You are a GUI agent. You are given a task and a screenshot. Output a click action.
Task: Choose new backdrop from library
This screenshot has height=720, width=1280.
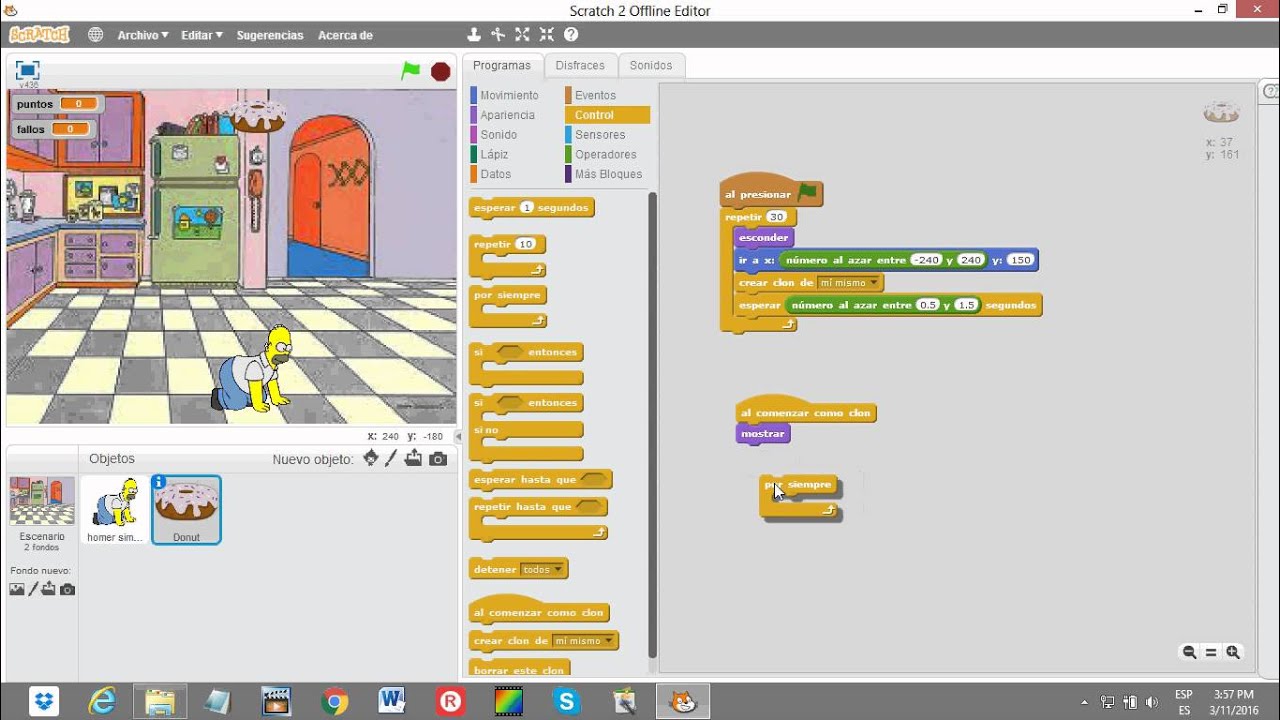(x=17, y=589)
